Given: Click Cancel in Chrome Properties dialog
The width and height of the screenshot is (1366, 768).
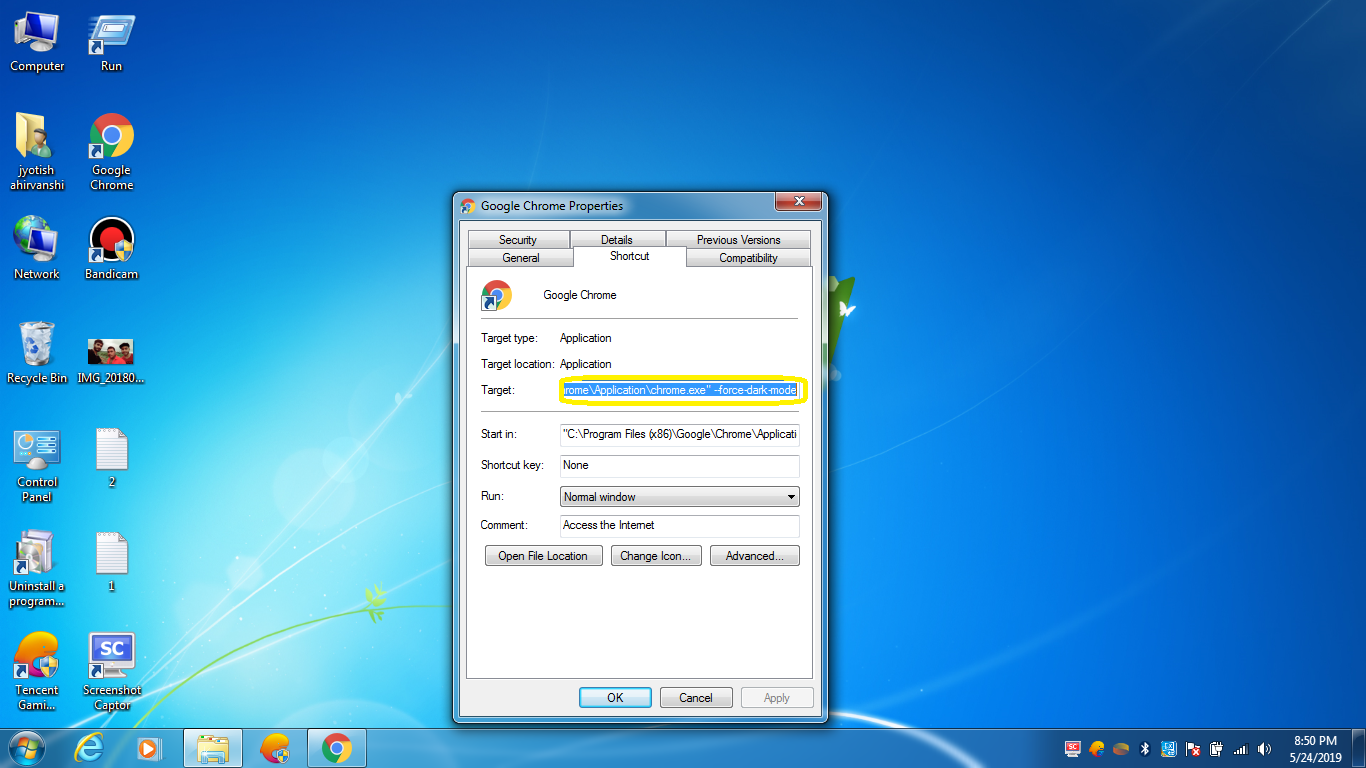Looking at the screenshot, I should [696, 698].
